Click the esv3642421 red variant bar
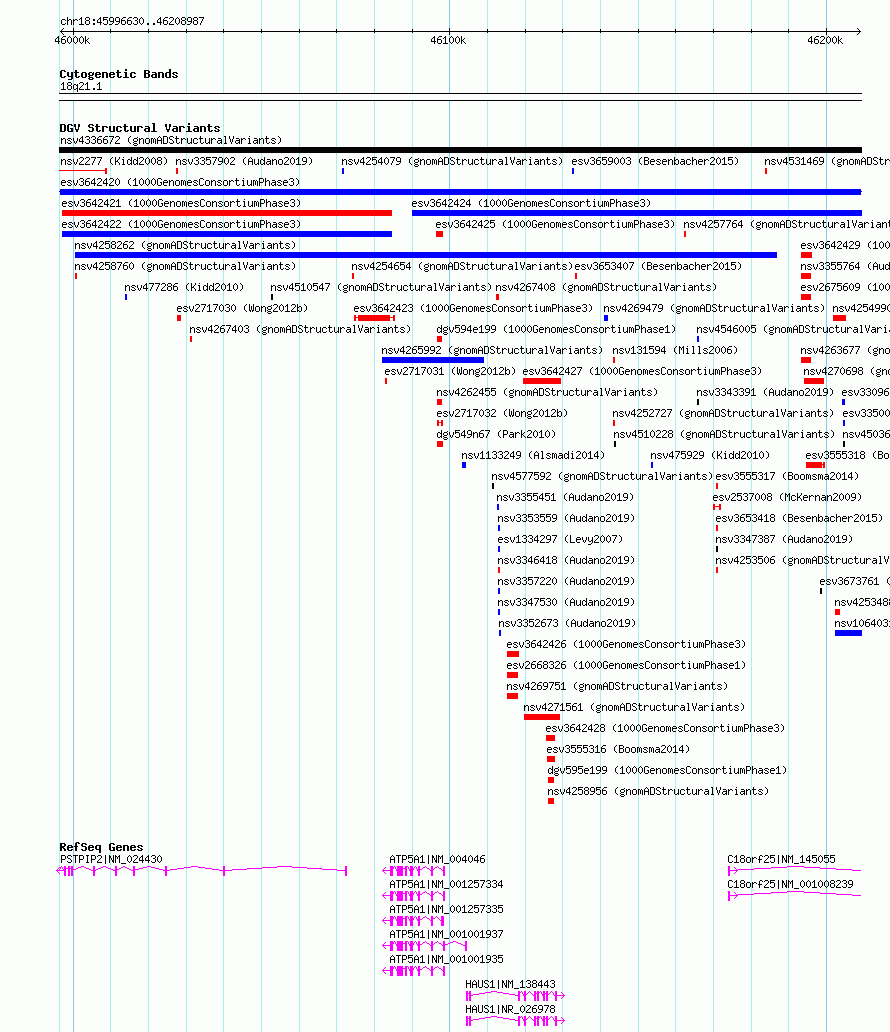The width and height of the screenshot is (890, 1032). pyautogui.click(x=226, y=213)
